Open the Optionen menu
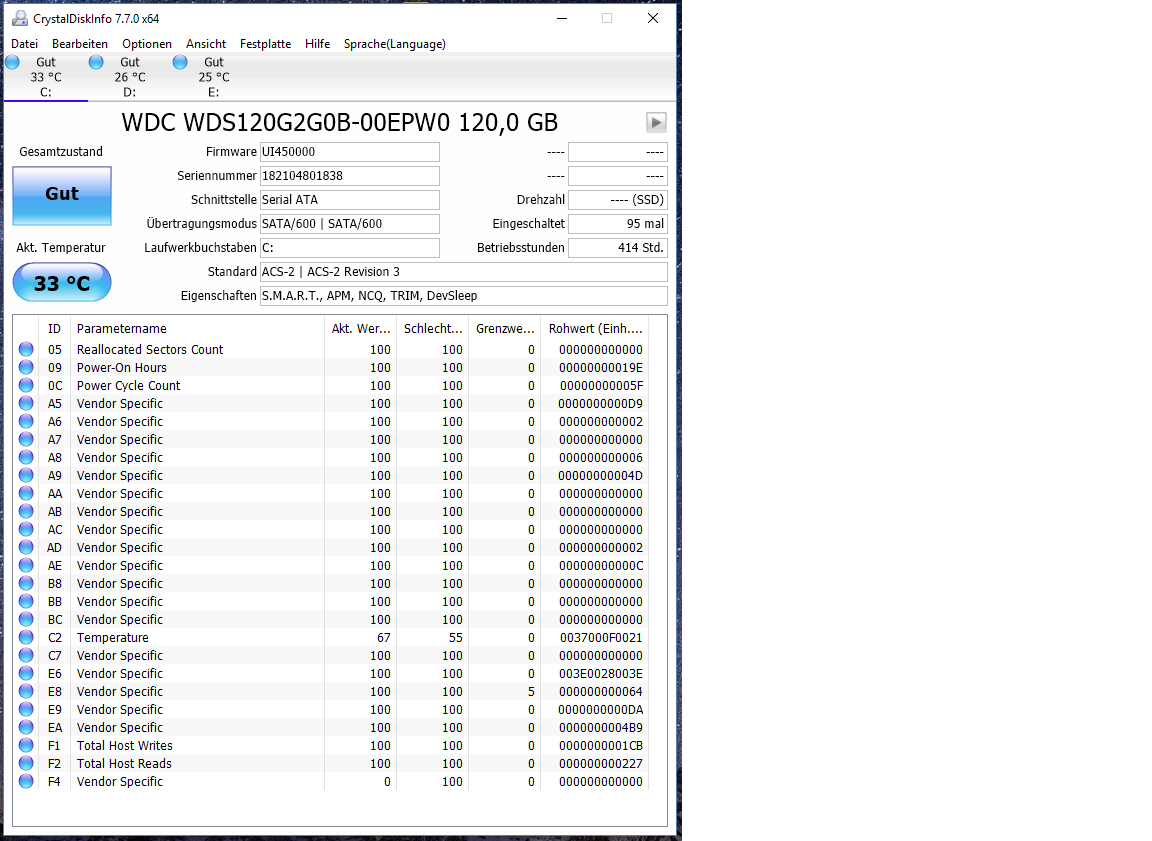Viewport: 1152px width, 841px height. 147,44
